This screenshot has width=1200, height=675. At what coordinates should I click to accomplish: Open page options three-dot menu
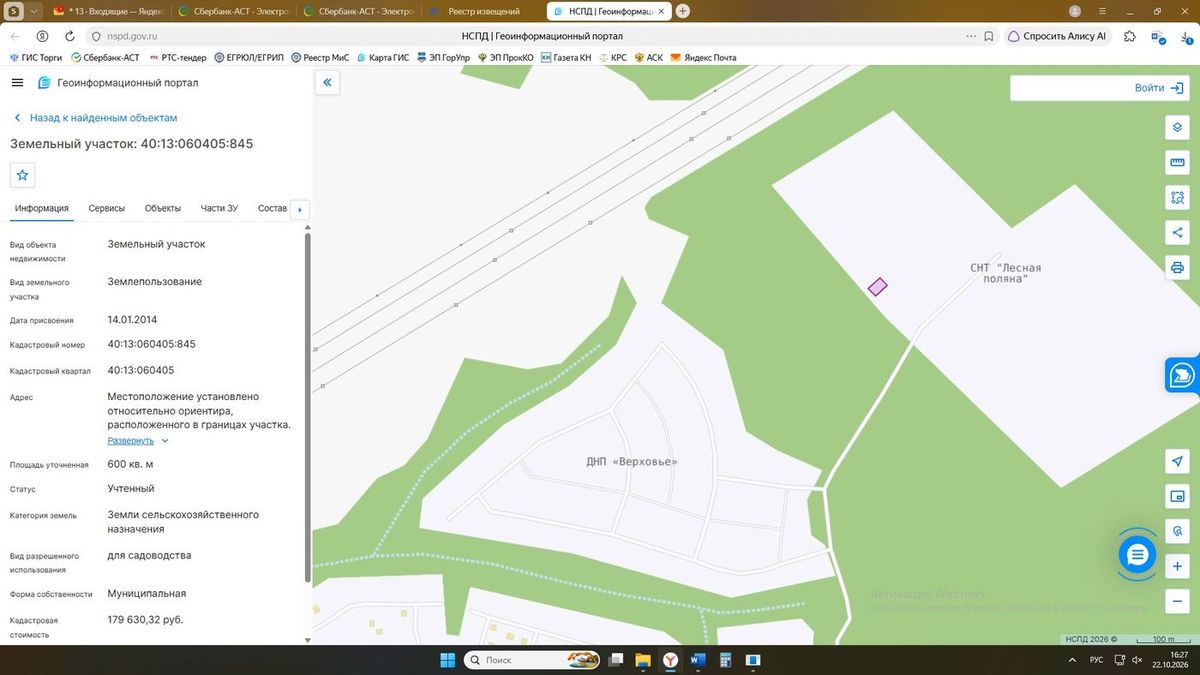(970, 36)
